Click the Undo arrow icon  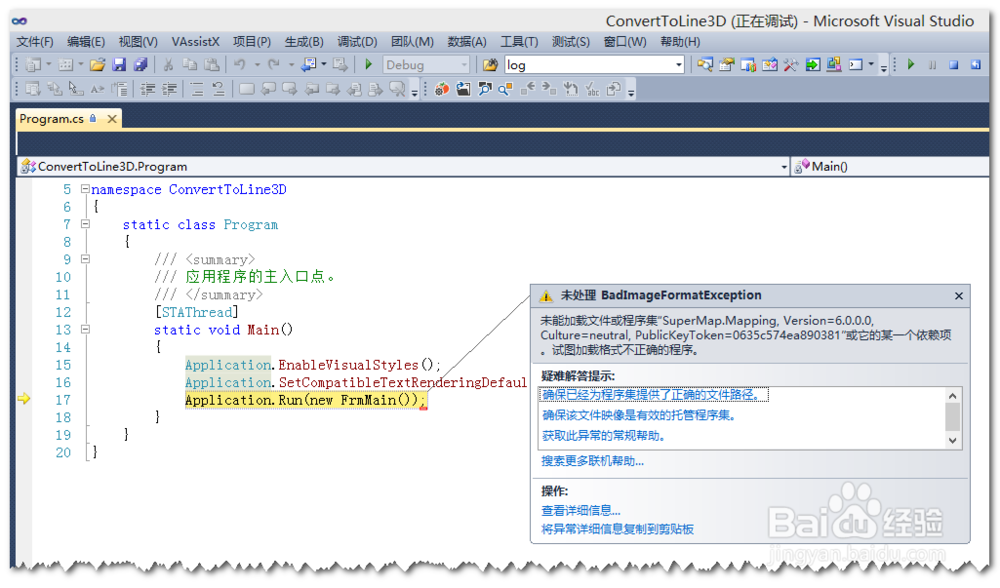[240, 64]
